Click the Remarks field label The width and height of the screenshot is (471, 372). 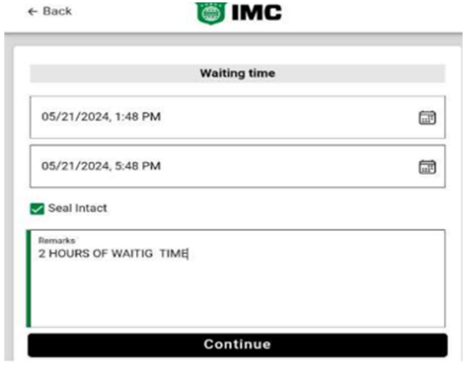pyautogui.click(x=57, y=240)
